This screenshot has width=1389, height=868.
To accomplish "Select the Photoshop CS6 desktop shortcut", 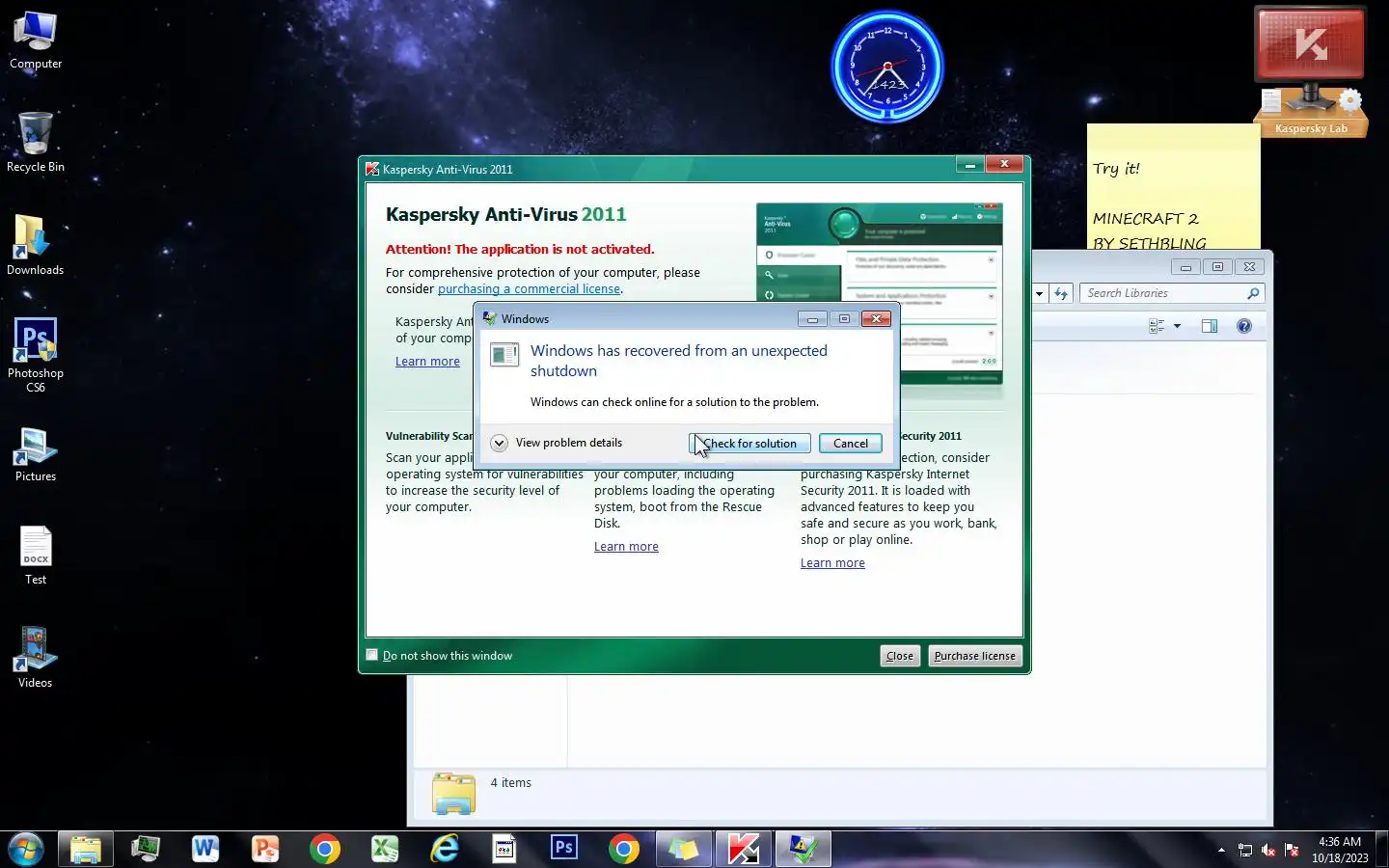I will coord(36,355).
